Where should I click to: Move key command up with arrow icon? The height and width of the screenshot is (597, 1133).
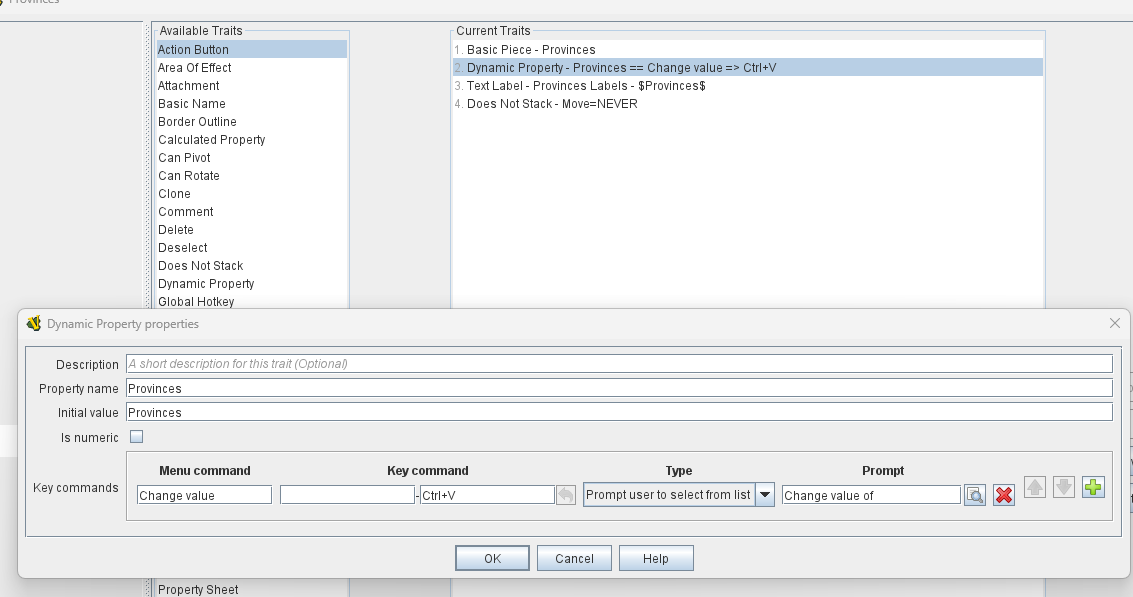coord(1035,488)
